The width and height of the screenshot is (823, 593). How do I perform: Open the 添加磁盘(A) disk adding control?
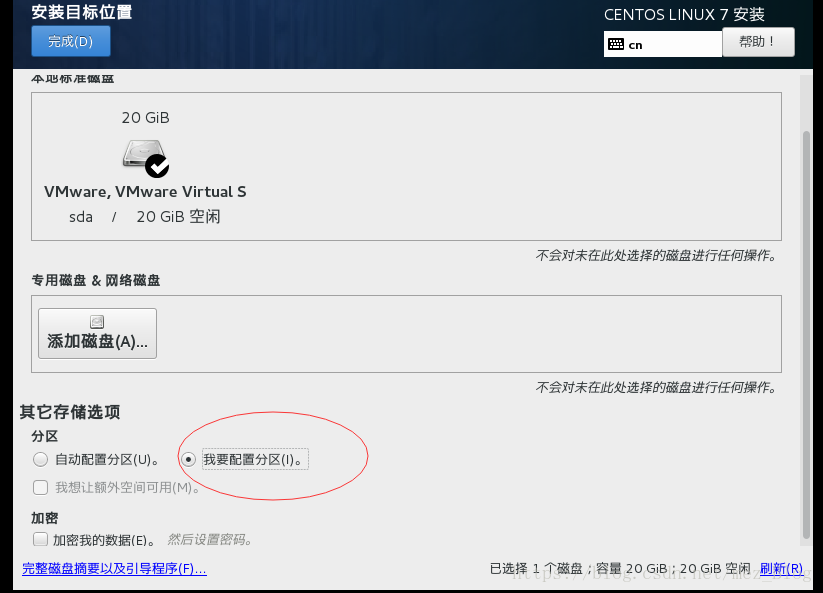coord(96,334)
